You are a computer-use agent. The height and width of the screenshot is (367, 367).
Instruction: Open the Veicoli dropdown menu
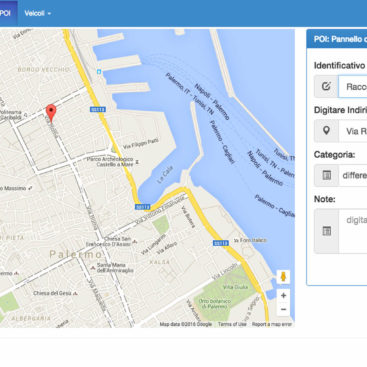[x=37, y=13]
